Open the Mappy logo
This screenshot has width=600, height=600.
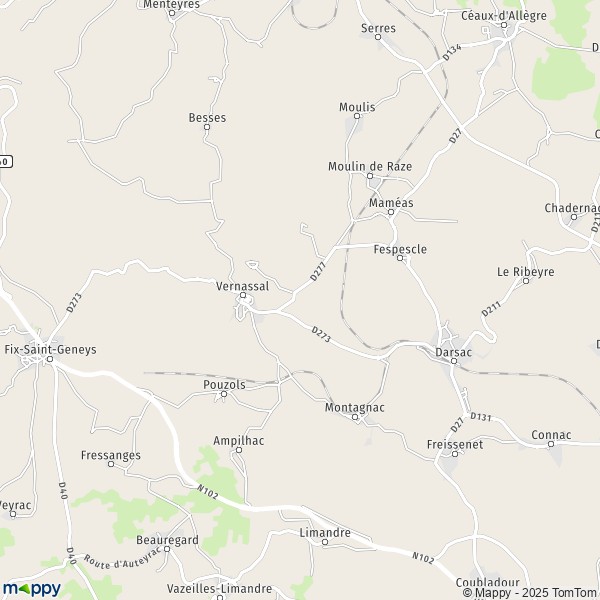tap(32, 589)
